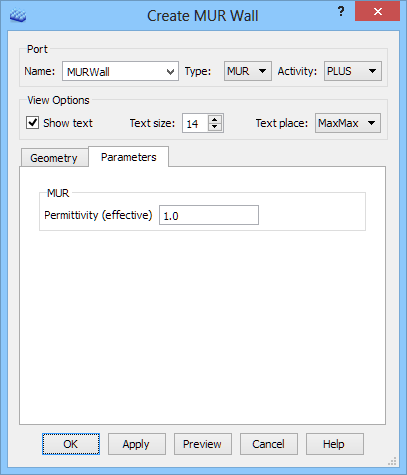Screen dimensions: 407x475
Task: Open the Type MUR dropdown
Action: pyautogui.click(x=248, y=71)
